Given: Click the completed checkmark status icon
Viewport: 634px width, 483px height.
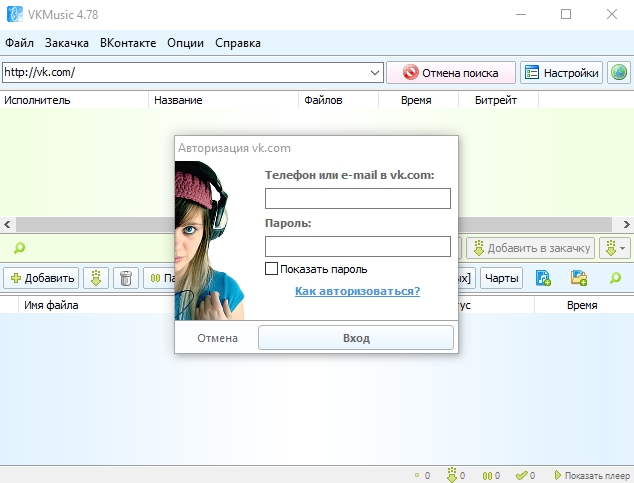Looking at the screenshot, I should (x=522, y=476).
